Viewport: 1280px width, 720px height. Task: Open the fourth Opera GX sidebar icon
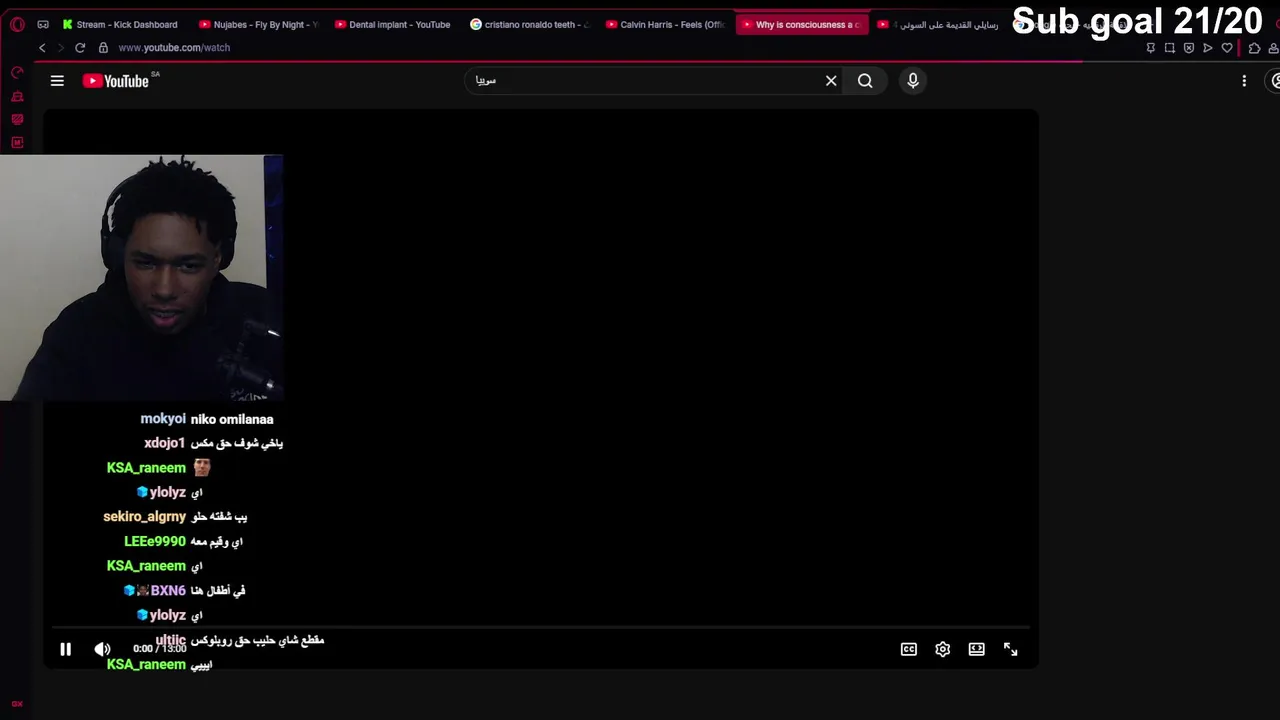17,142
